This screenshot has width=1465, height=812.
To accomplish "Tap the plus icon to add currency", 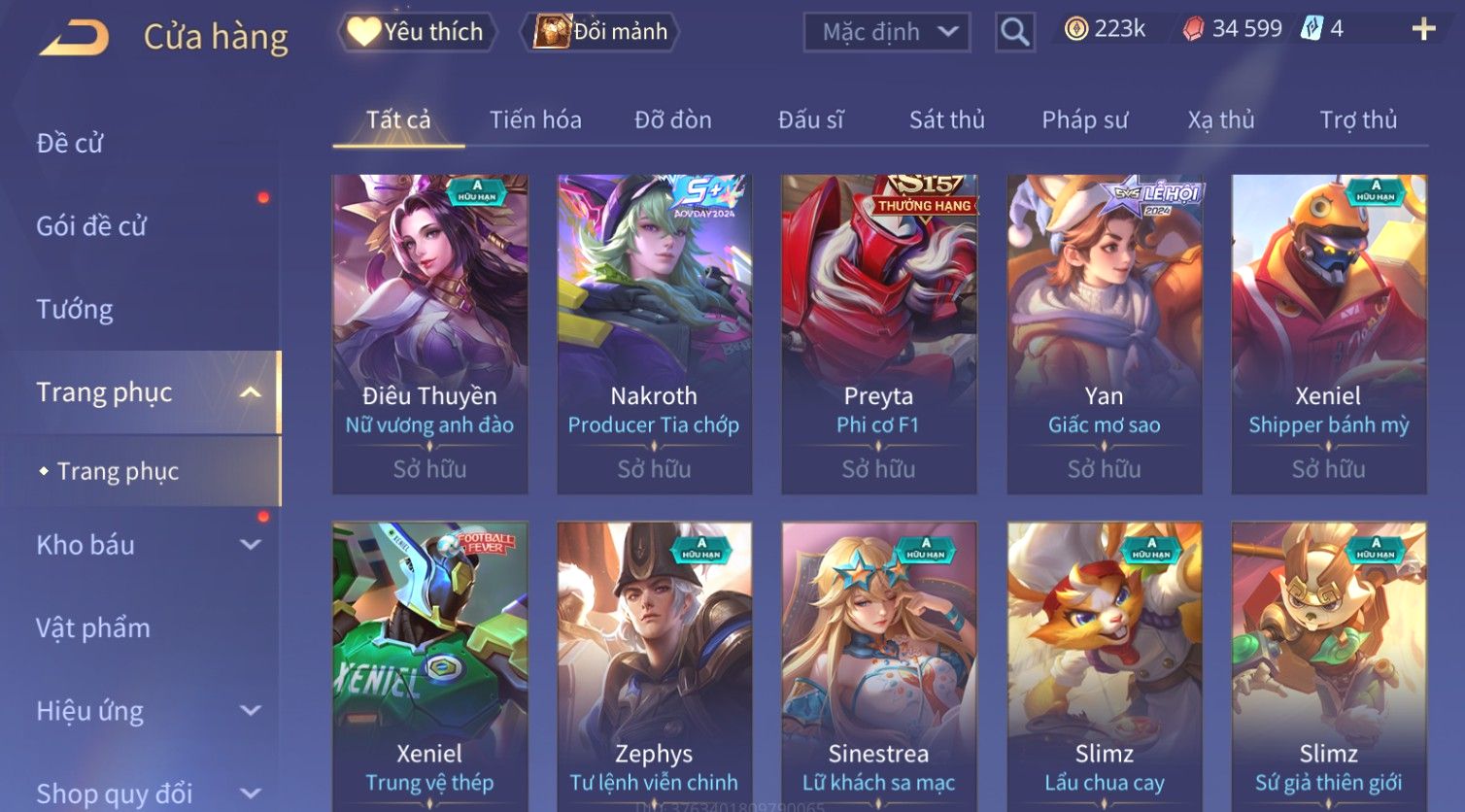I will tap(1424, 29).
